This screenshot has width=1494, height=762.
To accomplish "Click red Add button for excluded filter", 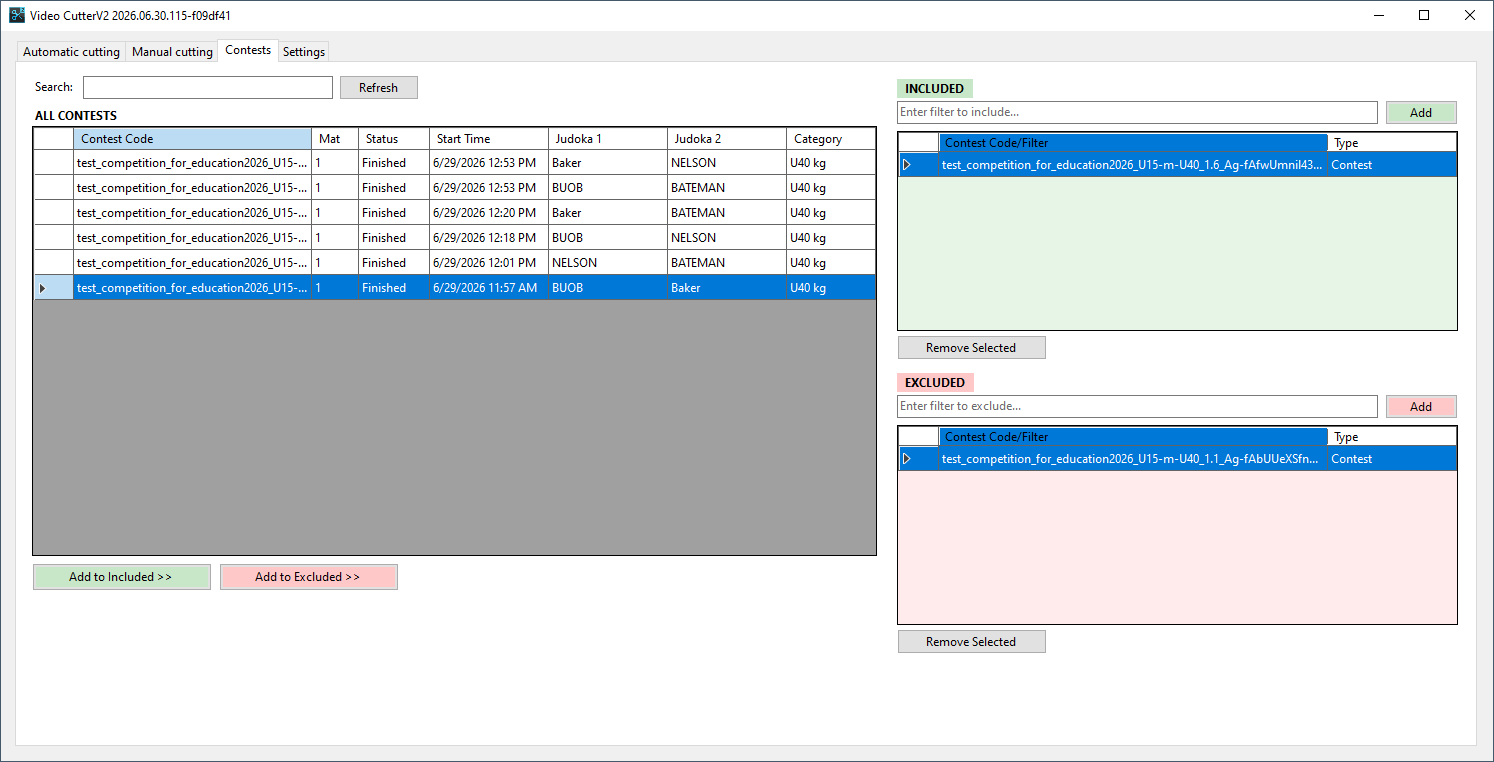I will (x=1421, y=407).
